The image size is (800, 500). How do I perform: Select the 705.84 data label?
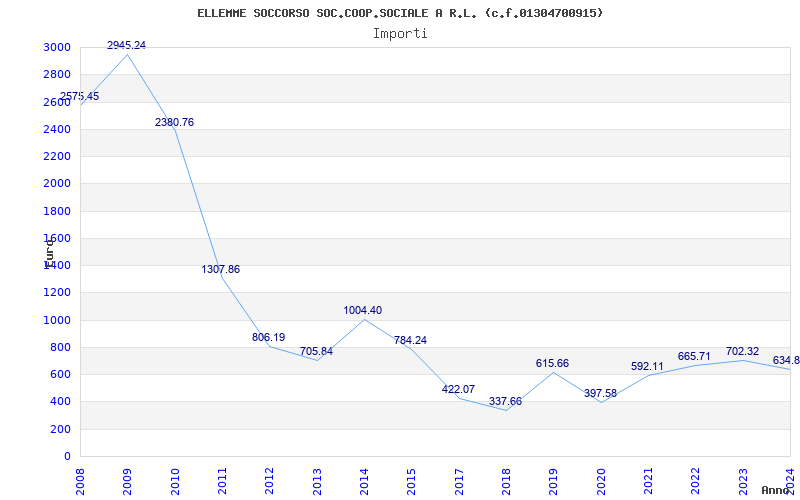(316, 352)
